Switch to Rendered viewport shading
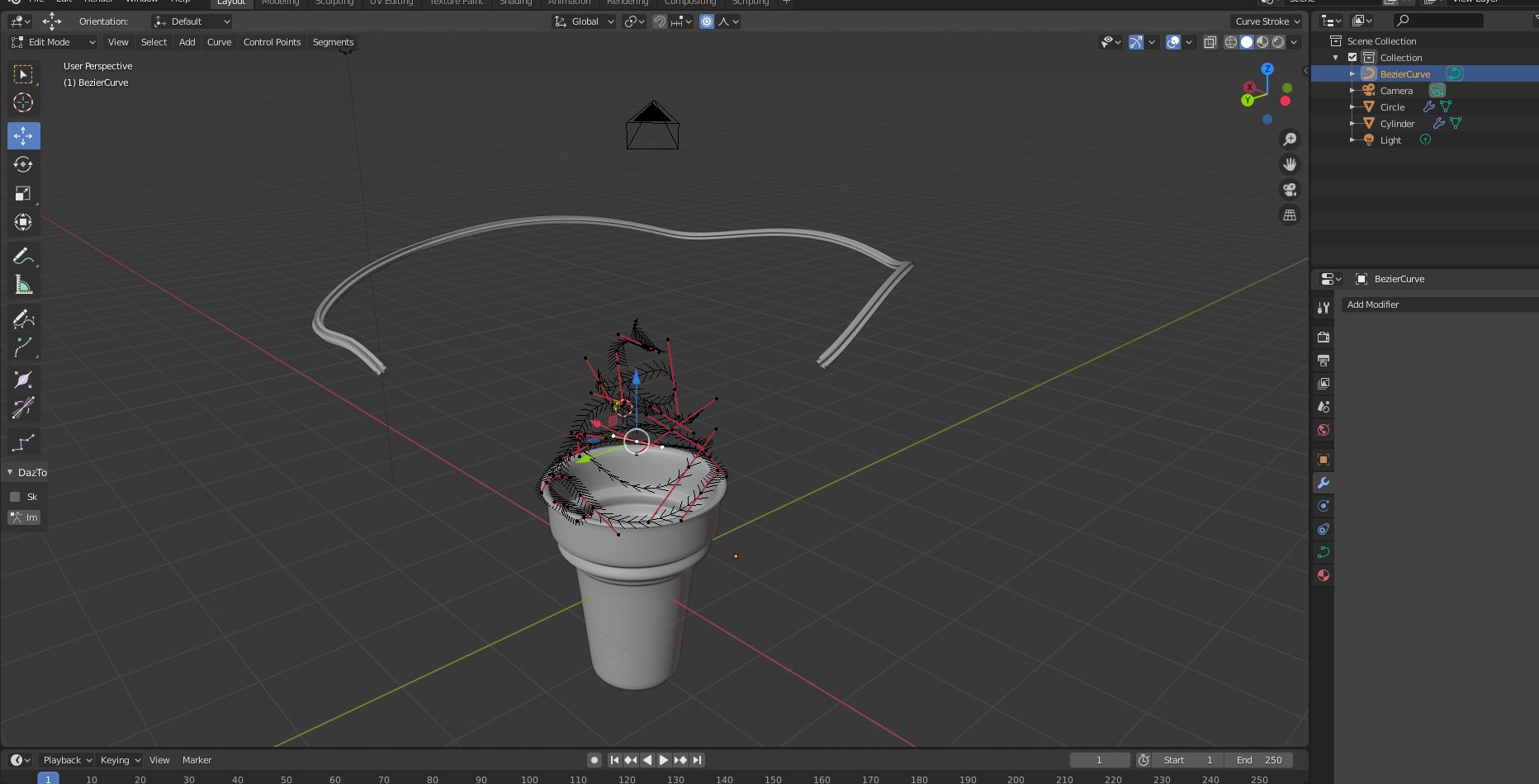Image resolution: width=1539 pixels, height=784 pixels. click(1278, 42)
